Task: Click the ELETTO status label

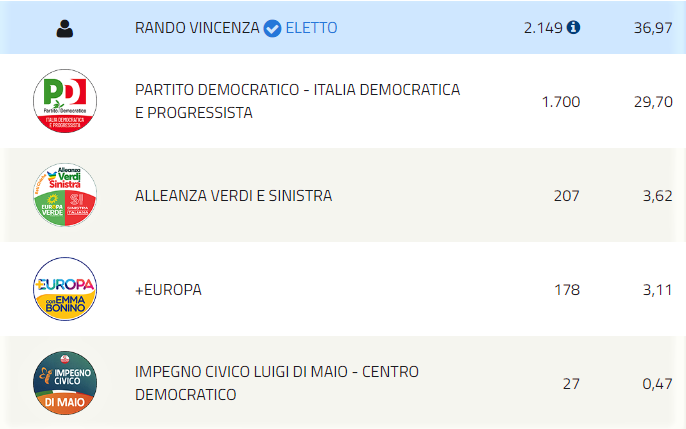Action: tap(312, 28)
